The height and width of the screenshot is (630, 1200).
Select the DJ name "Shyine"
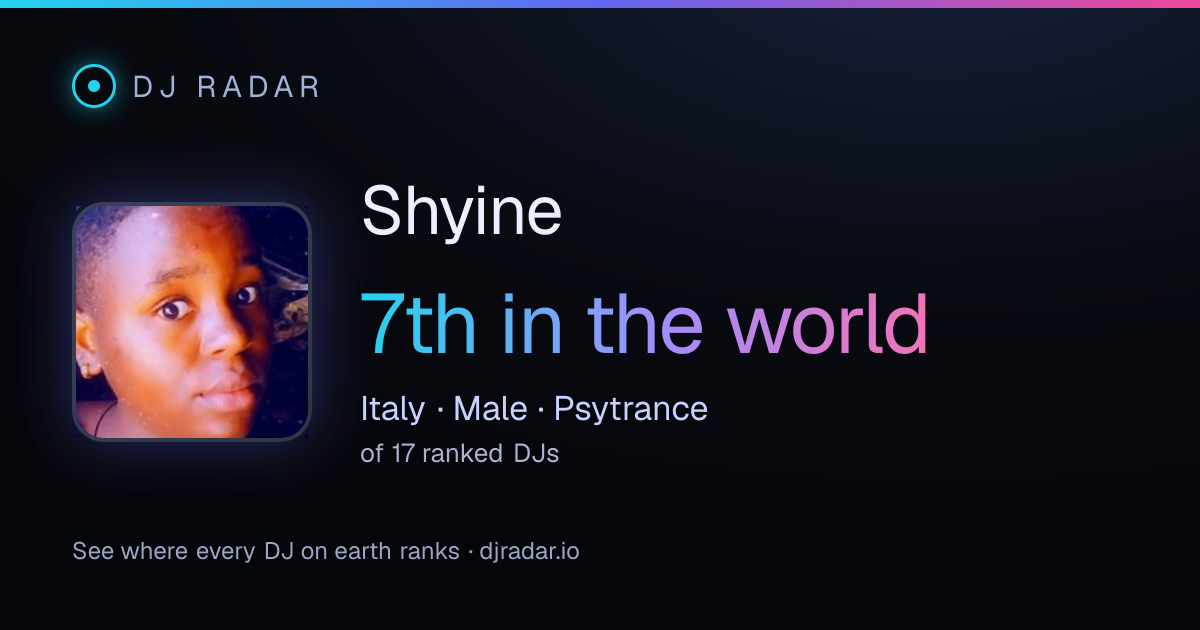(461, 211)
